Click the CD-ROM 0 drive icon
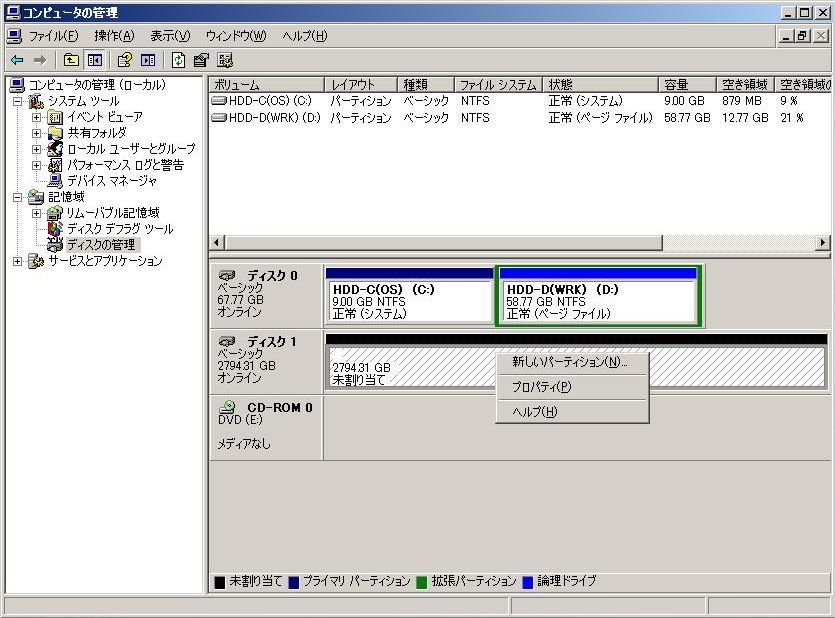The image size is (835, 618). click(227, 407)
